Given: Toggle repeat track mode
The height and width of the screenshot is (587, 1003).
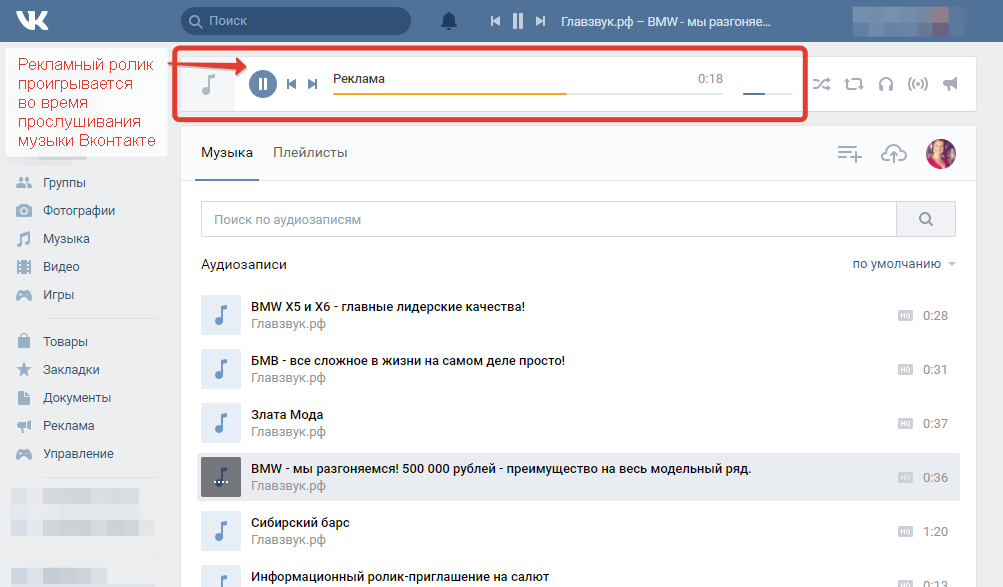Looking at the screenshot, I should click(x=854, y=84).
